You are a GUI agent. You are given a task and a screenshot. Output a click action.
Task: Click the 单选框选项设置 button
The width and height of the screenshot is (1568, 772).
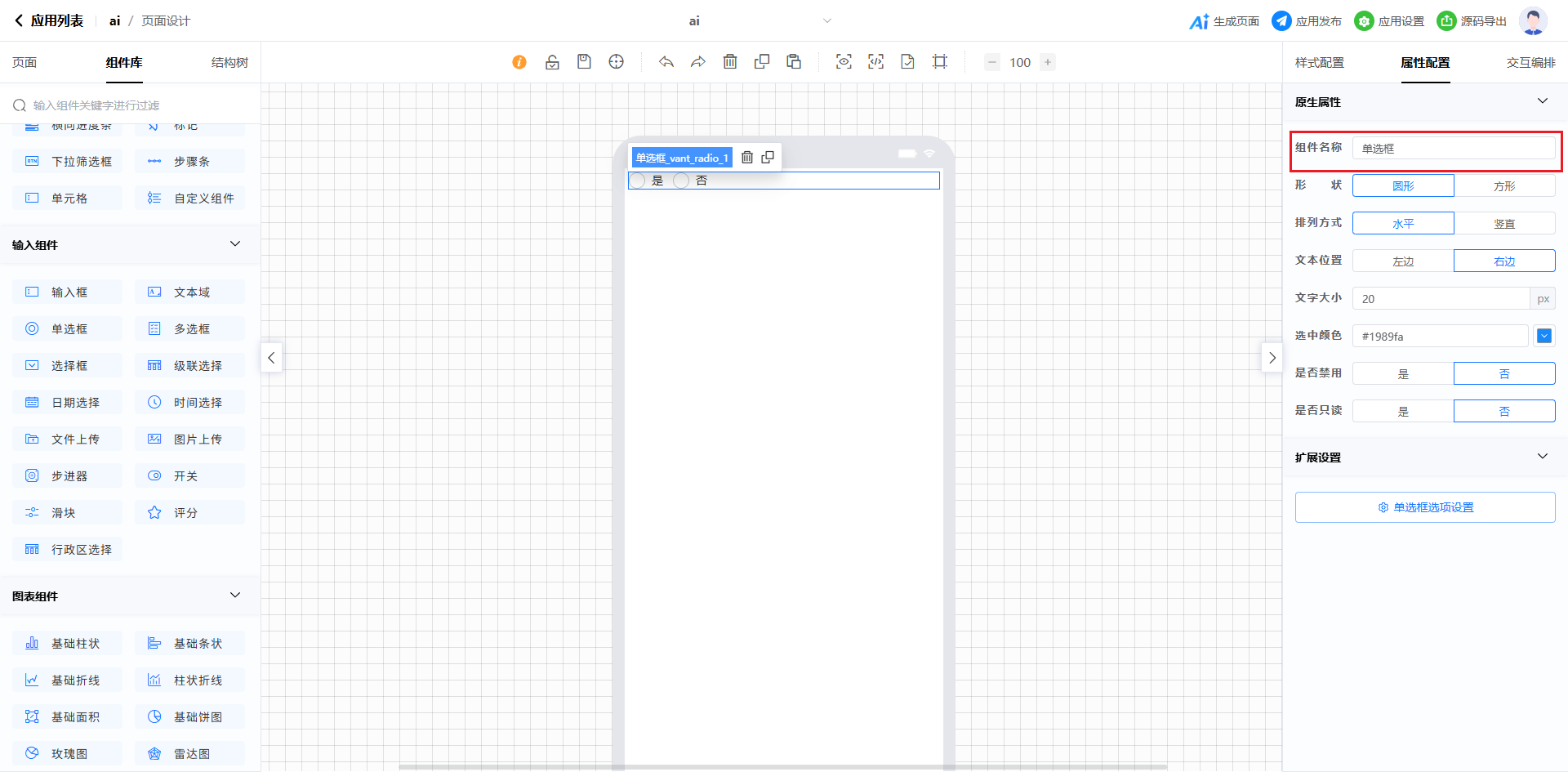(x=1425, y=507)
